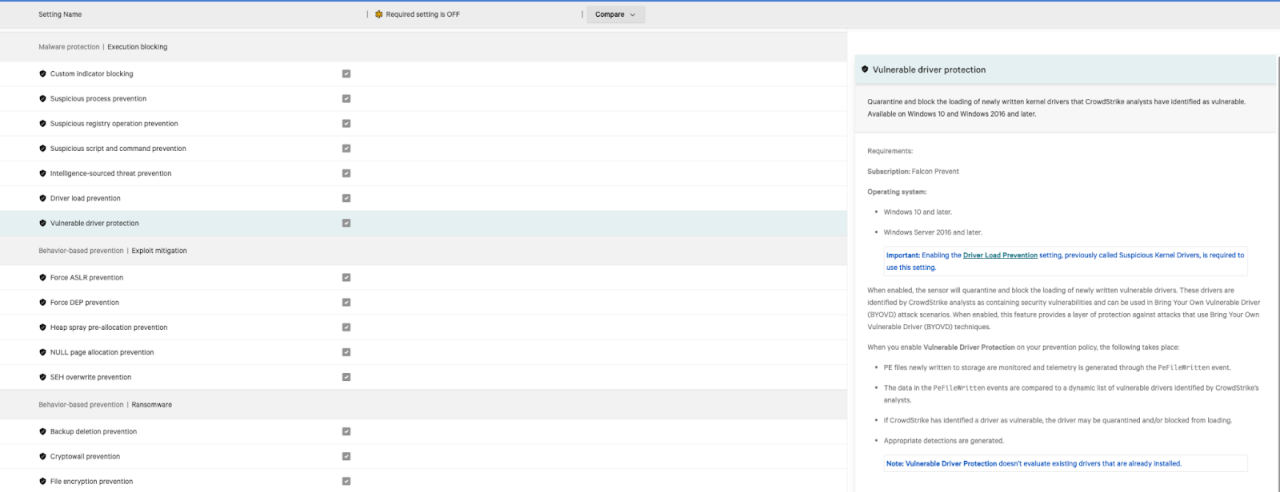The image size is (1280, 492).
Task: Click shield icon beside Cryptowall prevention
Action: click(42, 457)
